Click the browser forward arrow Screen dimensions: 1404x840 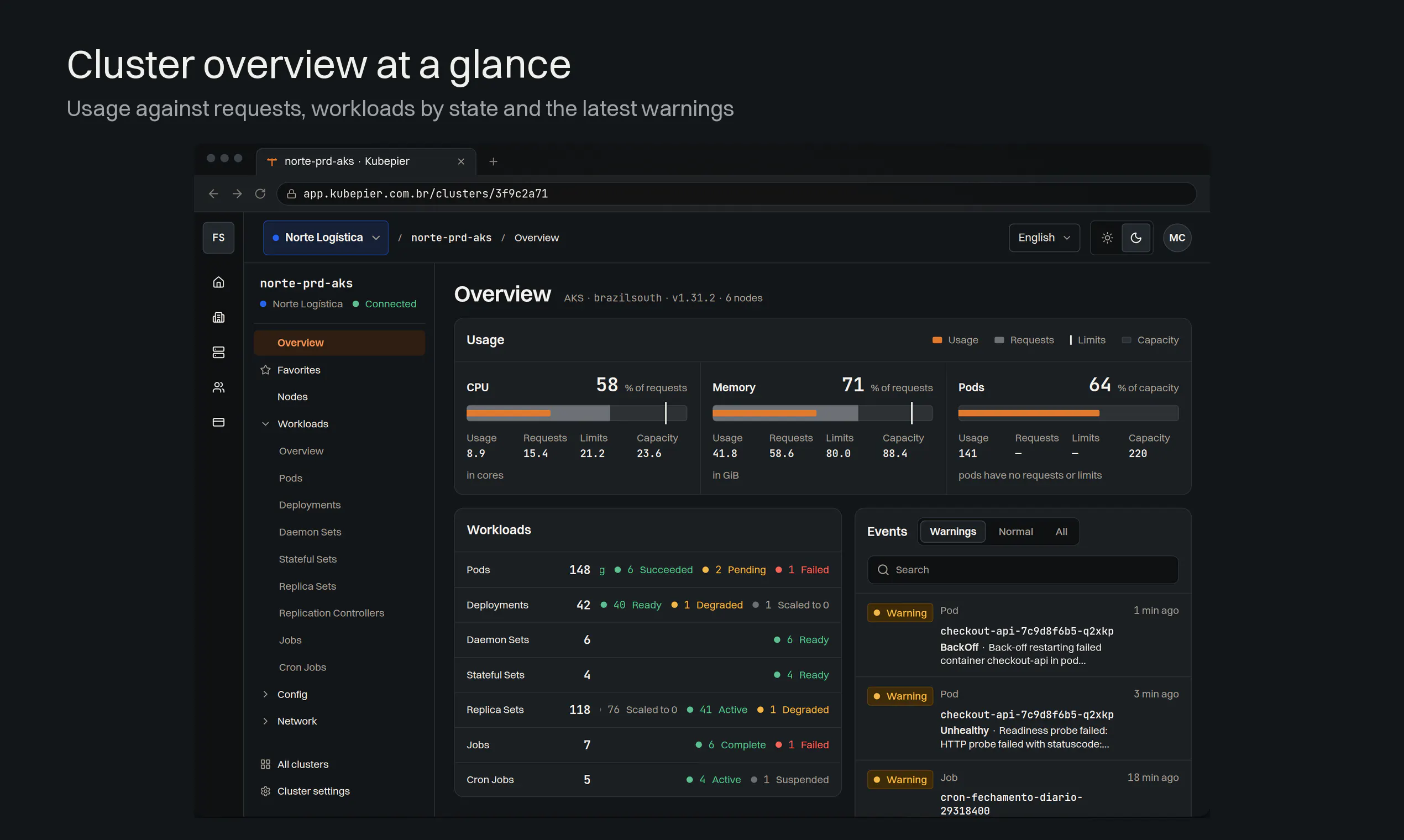(237, 193)
